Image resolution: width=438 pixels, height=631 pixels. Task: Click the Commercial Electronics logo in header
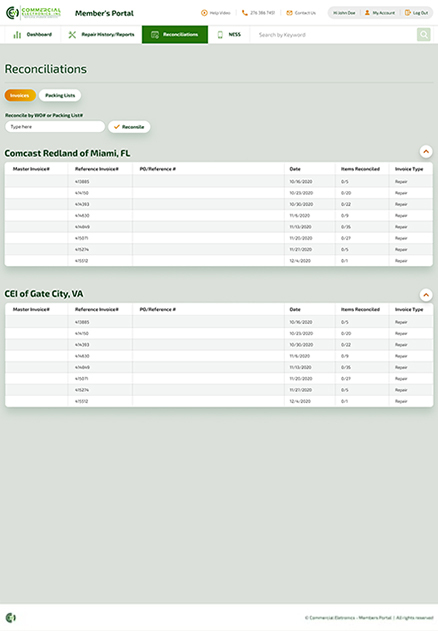(33, 13)
